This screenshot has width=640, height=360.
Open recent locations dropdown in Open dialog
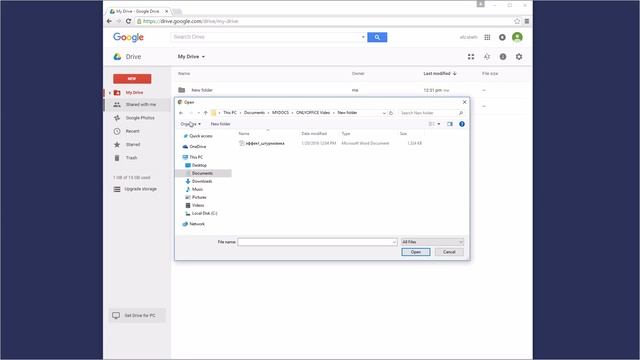[x=198, y=113]
